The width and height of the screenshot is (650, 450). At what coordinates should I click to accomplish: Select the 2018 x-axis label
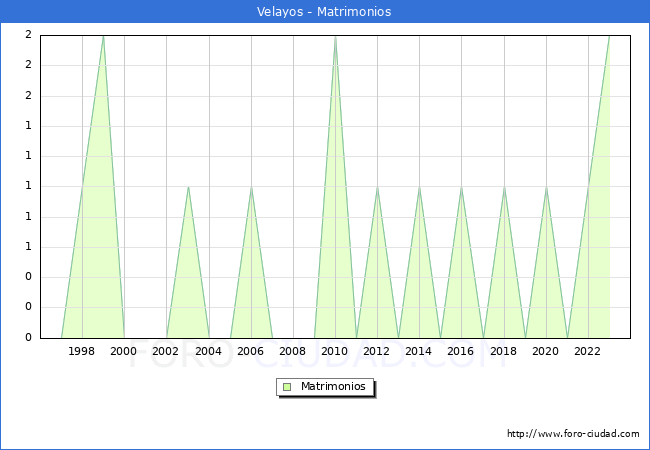503,351
